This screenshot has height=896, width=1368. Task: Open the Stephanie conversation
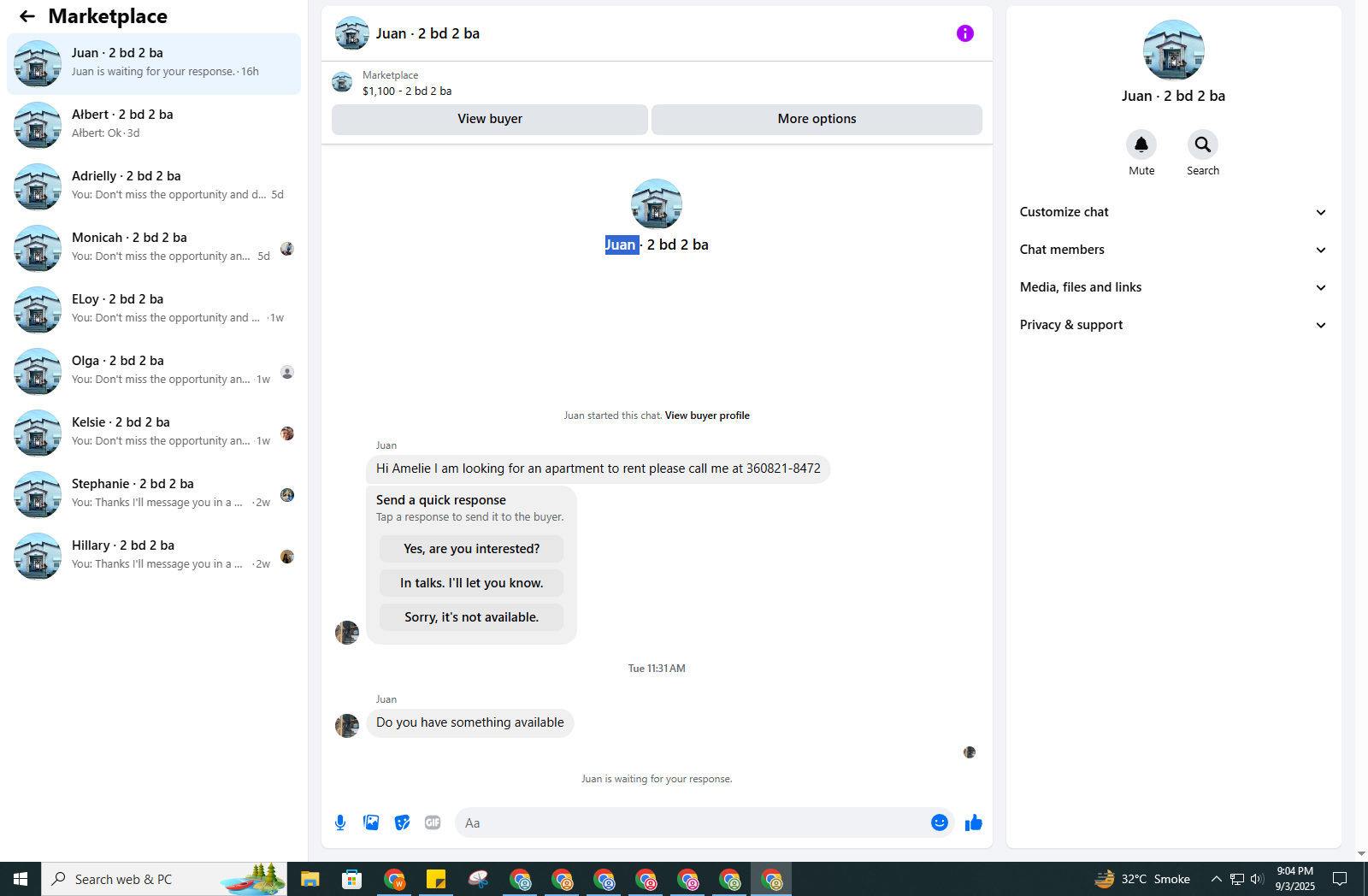pos(154,495)
